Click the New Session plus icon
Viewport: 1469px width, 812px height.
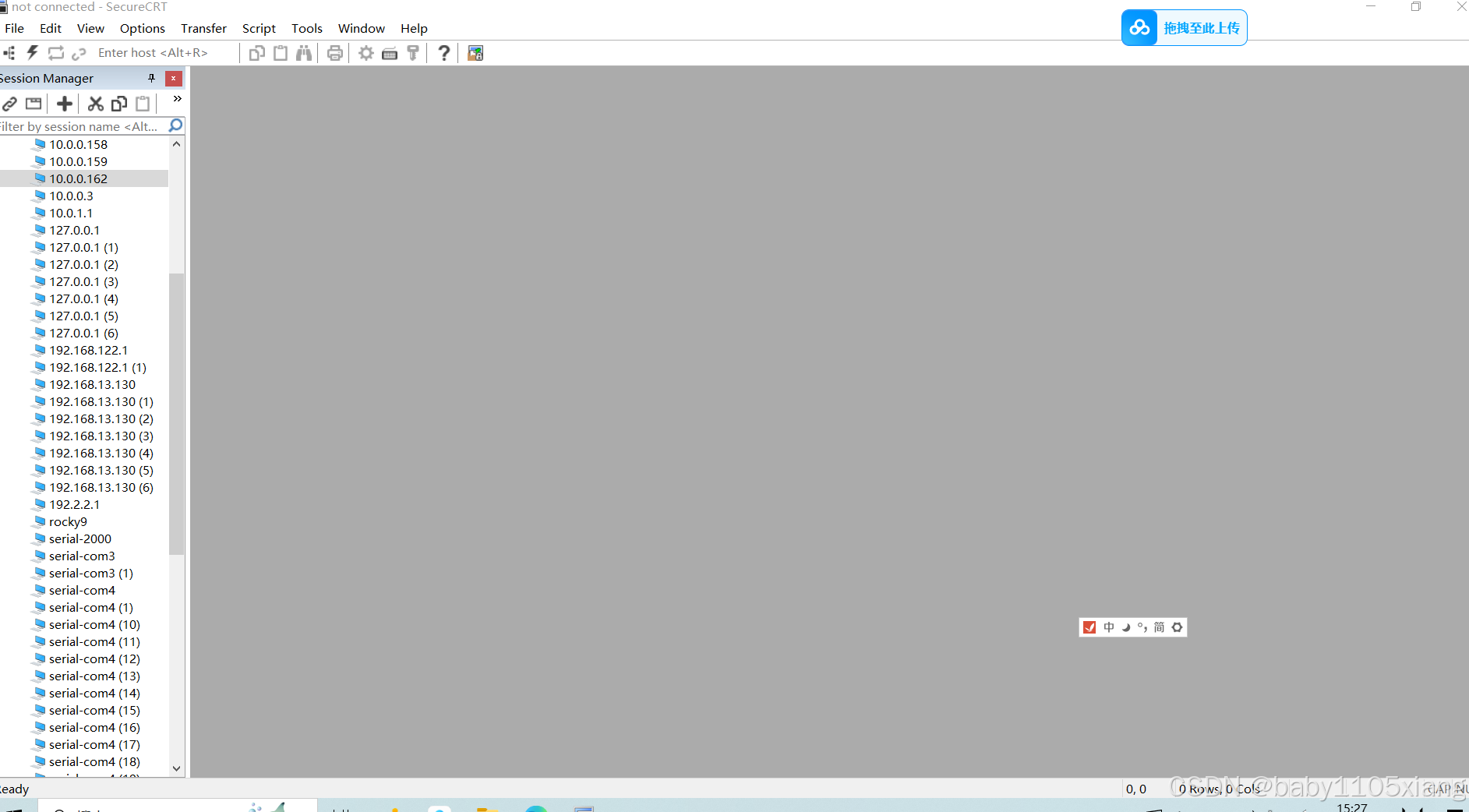tap(65, 103)
